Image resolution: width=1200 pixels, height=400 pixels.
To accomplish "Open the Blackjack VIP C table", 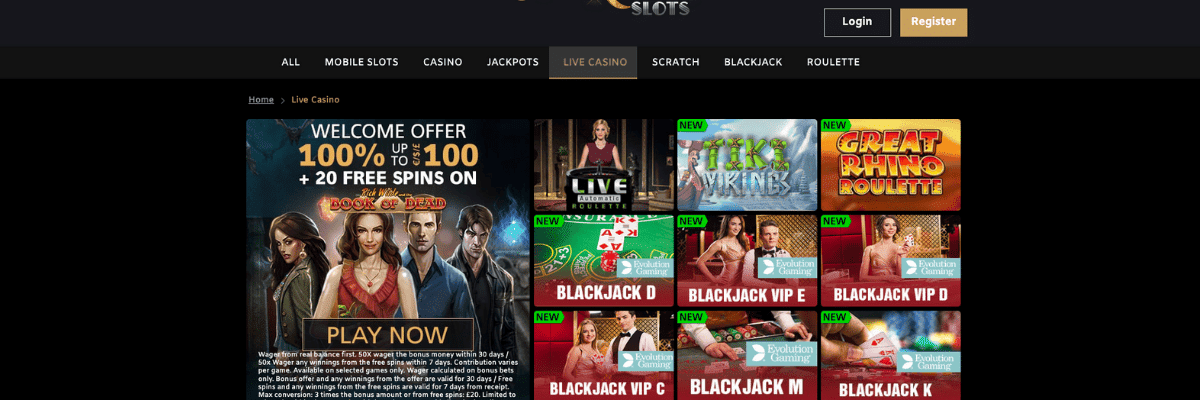I will click(603, 355).
